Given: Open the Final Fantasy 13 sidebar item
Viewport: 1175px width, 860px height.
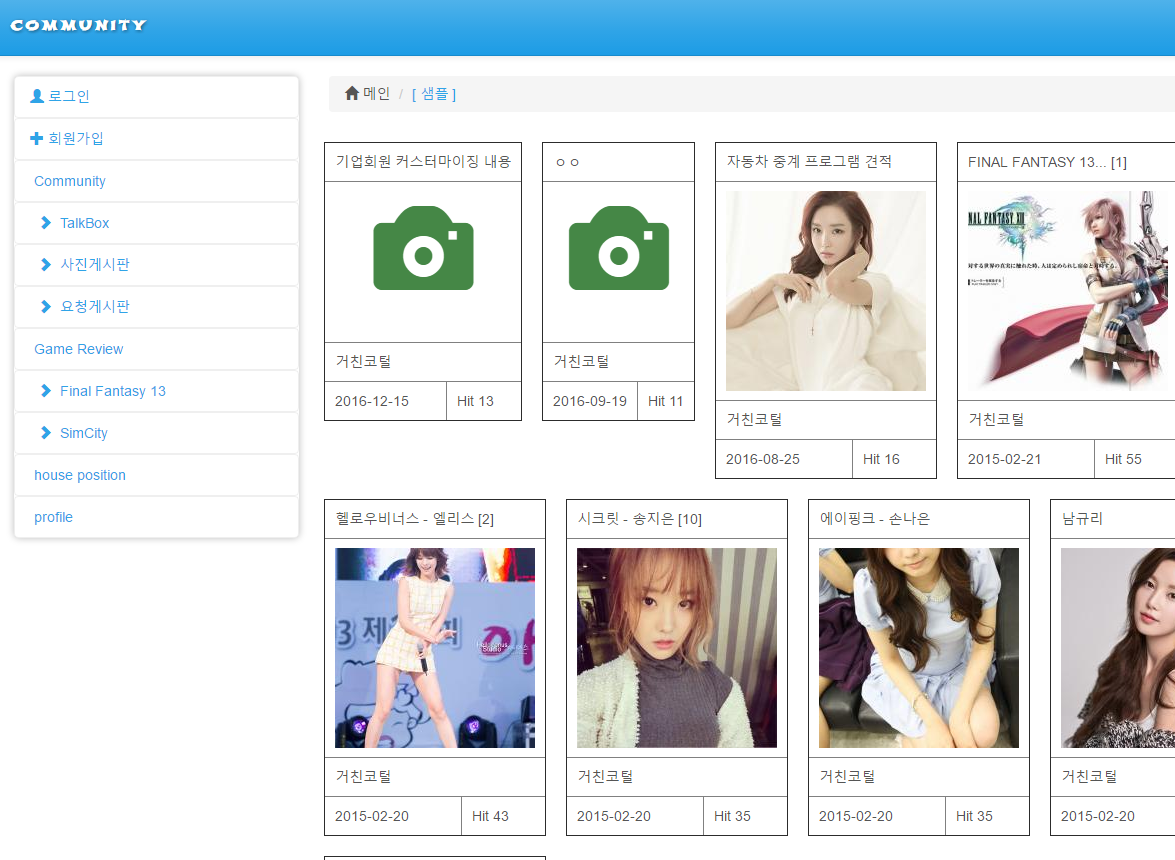Looking at the screenshot, I should pyautogui.click(x=112, y=391).
